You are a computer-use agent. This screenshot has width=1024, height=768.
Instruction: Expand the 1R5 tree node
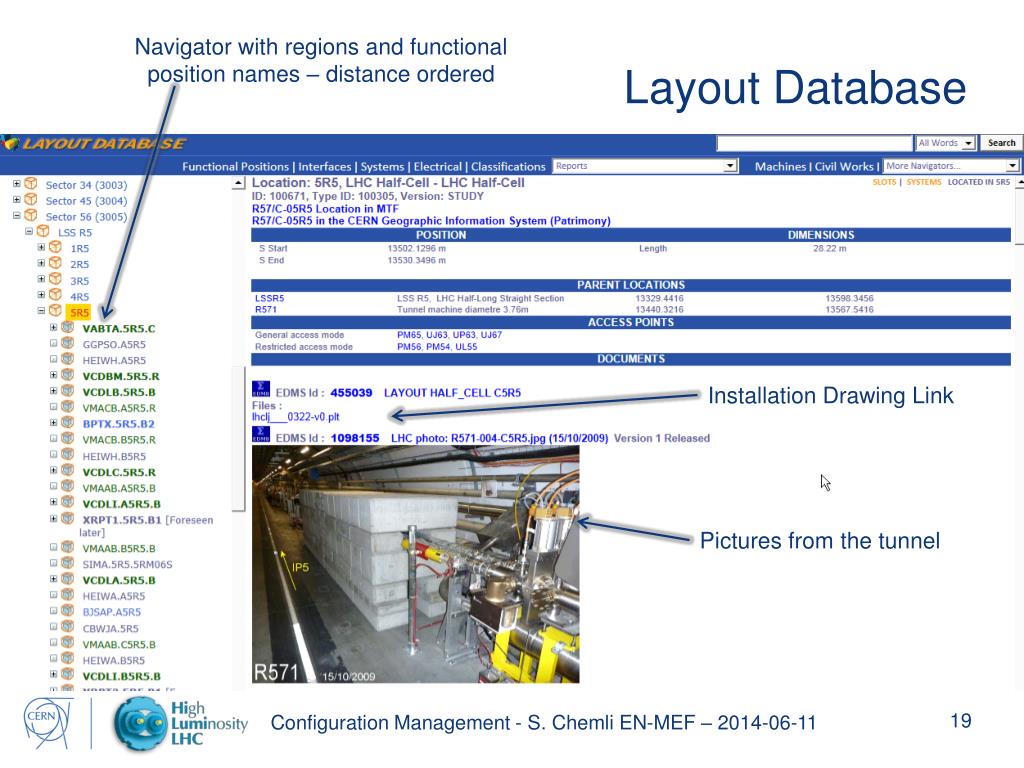click(41, 248)
